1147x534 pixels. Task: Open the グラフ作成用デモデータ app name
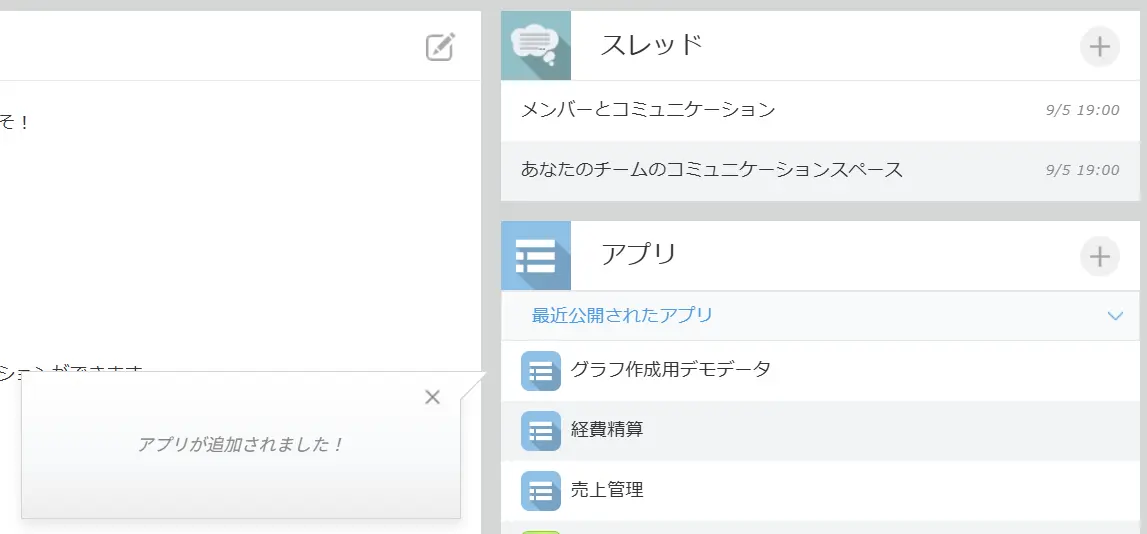click(670, 370)
